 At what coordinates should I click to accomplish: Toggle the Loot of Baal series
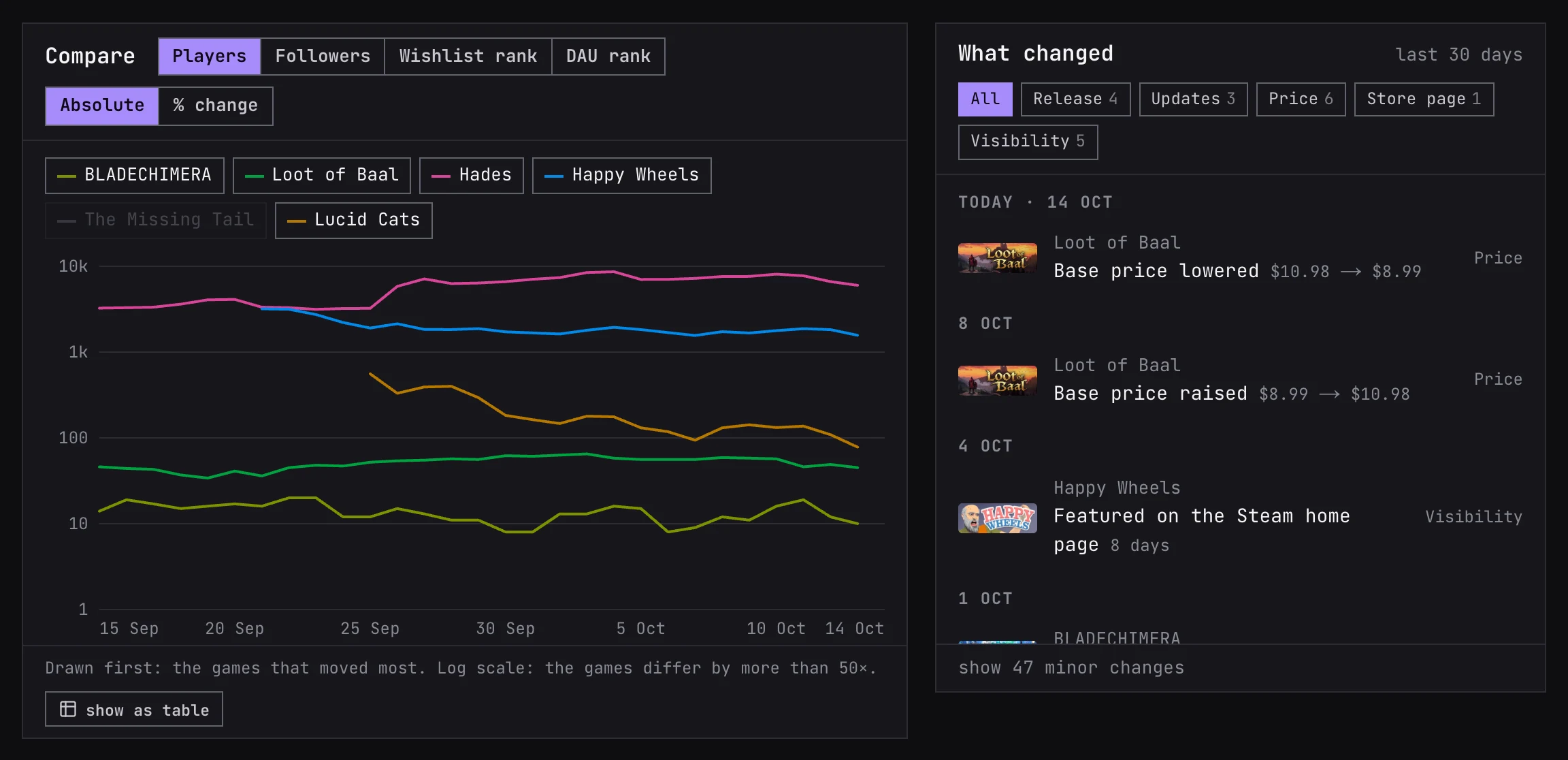coord(322,176)
